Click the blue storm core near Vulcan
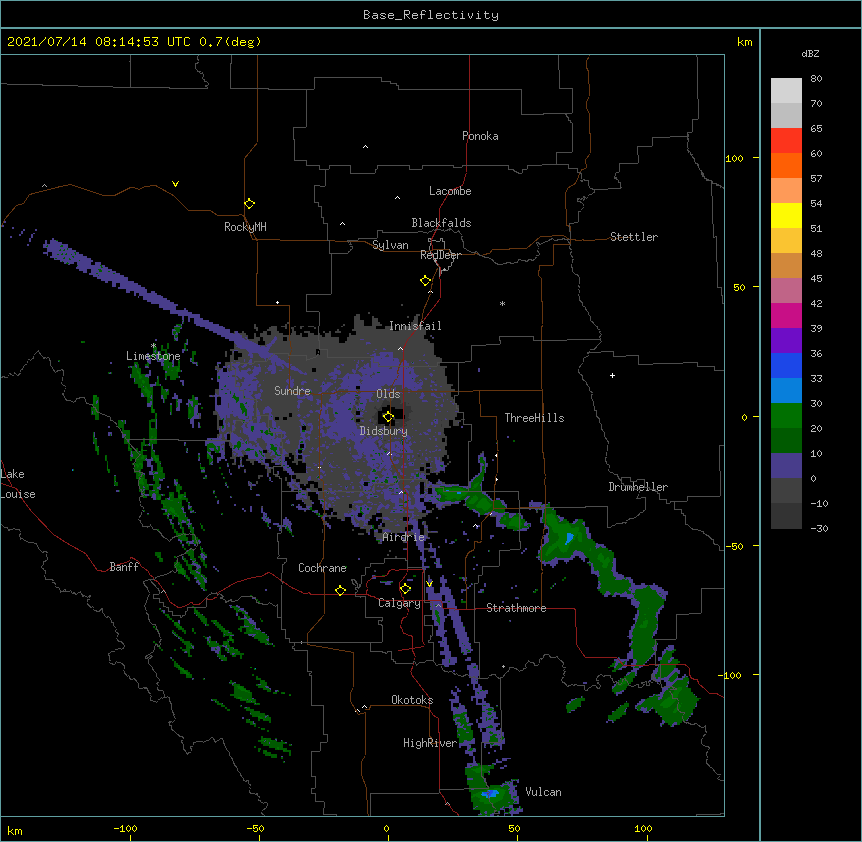862x842 pixels. [x=489, y=794]
